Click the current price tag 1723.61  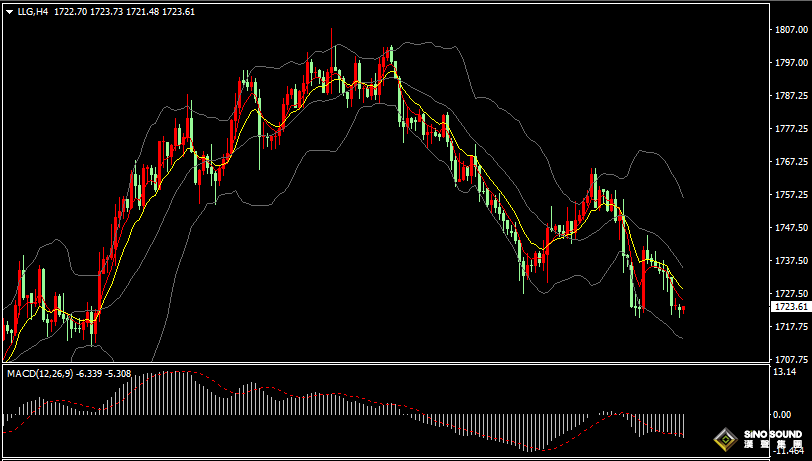(x=791, y=307)
